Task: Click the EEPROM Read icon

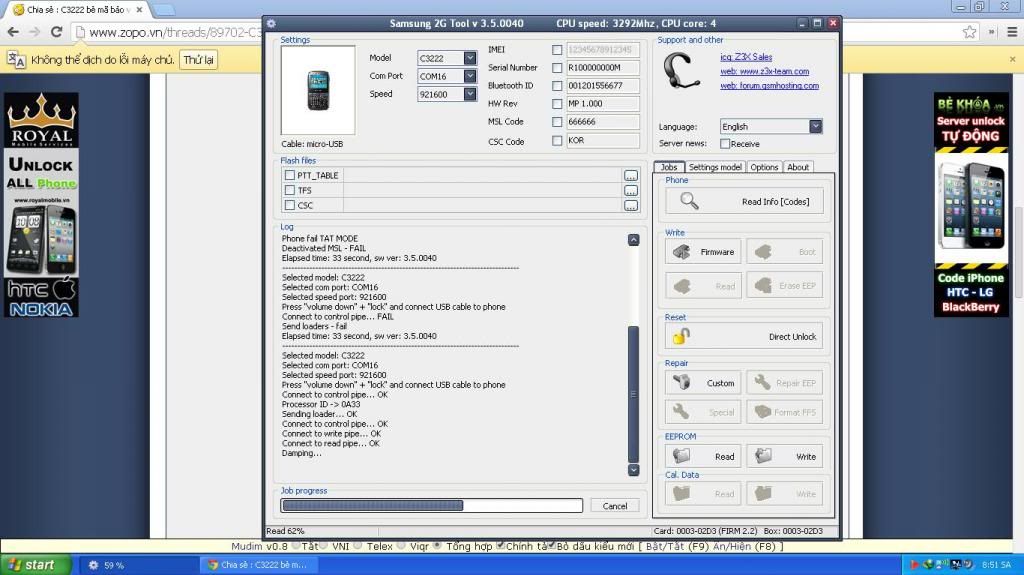Action: (x=682, y=456)
